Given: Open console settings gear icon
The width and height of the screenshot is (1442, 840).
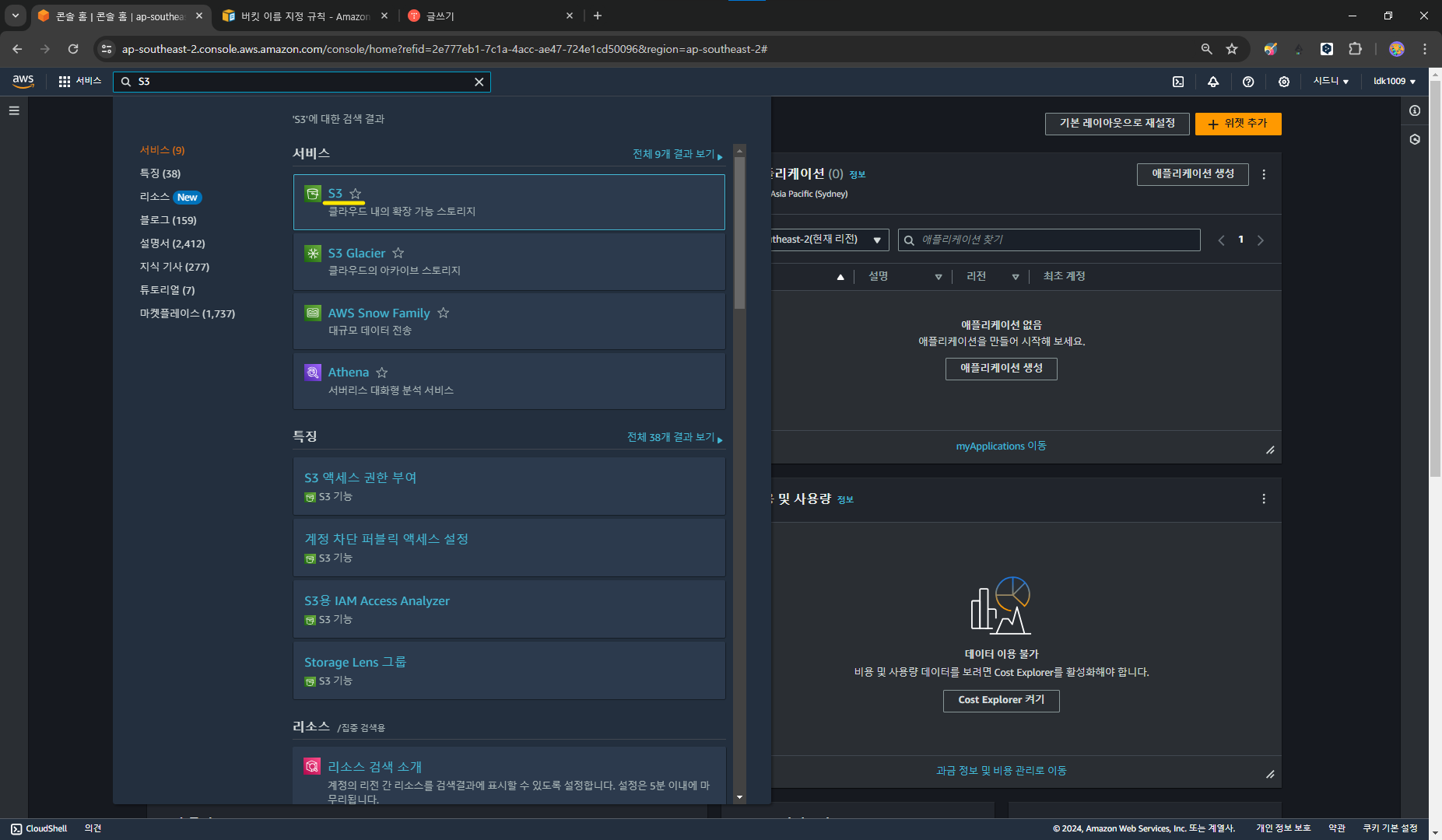Looking at the screenshot, I should click(1284, 82).
